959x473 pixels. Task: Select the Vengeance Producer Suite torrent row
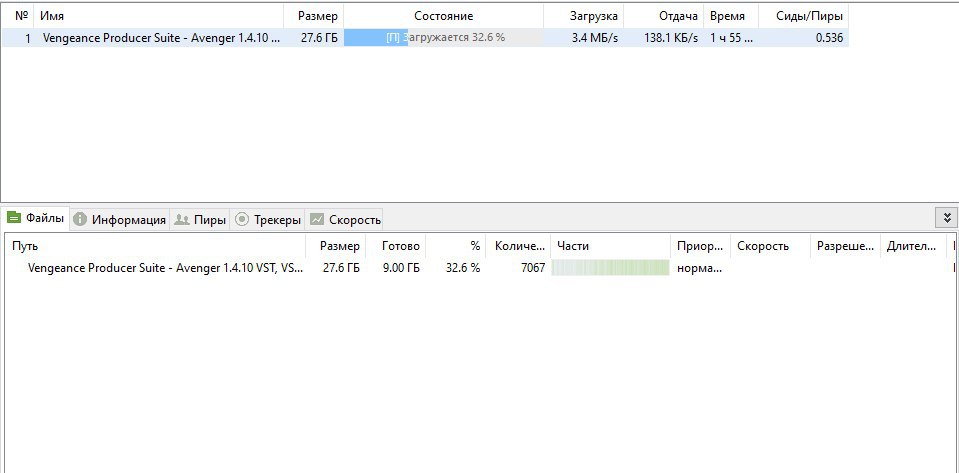(x=425, y=38)
